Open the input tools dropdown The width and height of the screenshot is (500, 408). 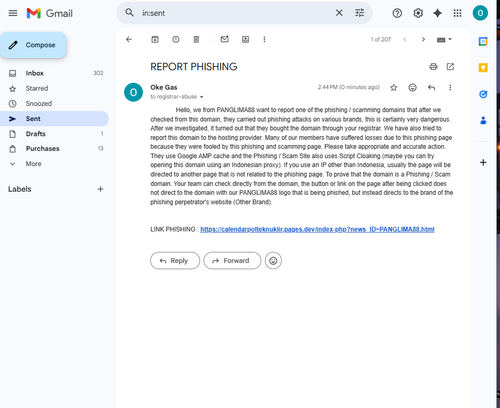(x=444, y=40)
